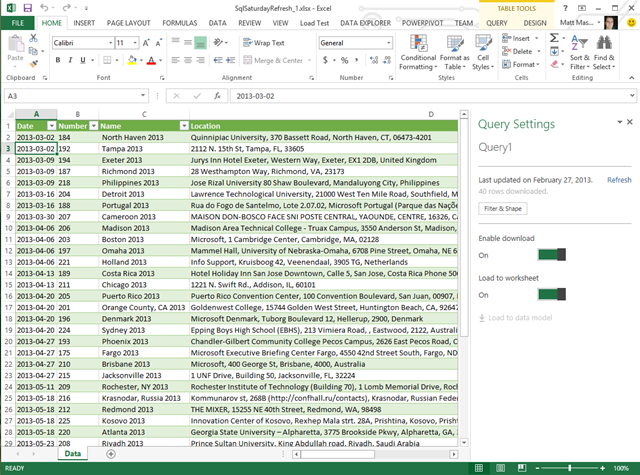The height and width of the screenshot is (475, 640).
Task: Open the Calibri font name dropdown
Action: click(110, 42)
